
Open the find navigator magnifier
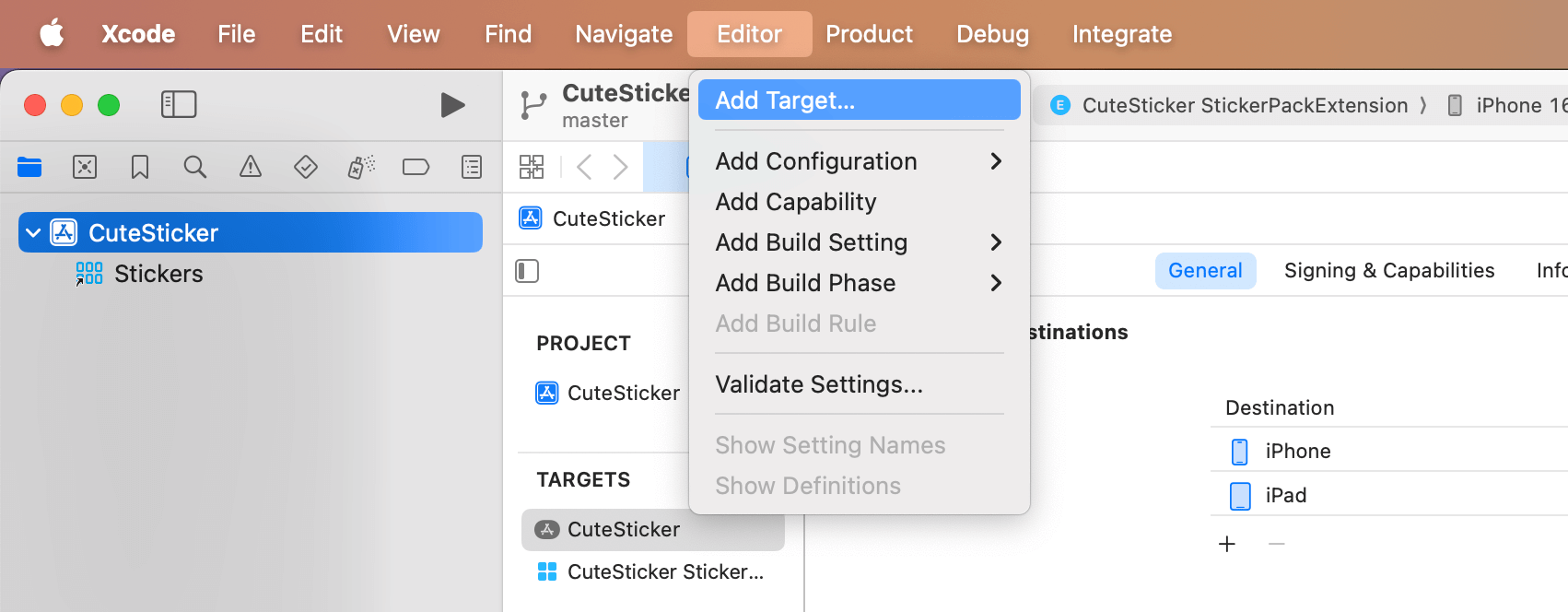(195, 167)
